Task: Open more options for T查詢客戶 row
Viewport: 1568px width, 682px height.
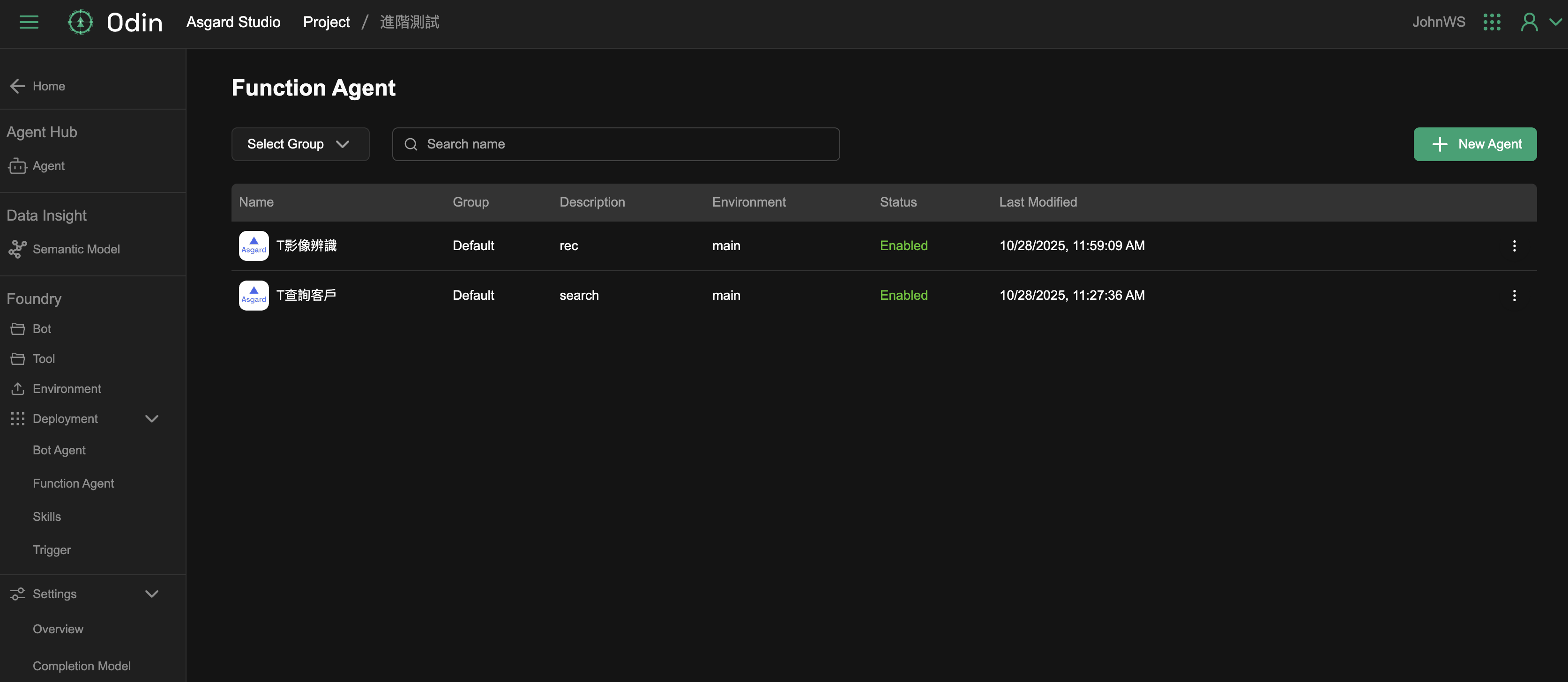Action: pos(1514,296)
